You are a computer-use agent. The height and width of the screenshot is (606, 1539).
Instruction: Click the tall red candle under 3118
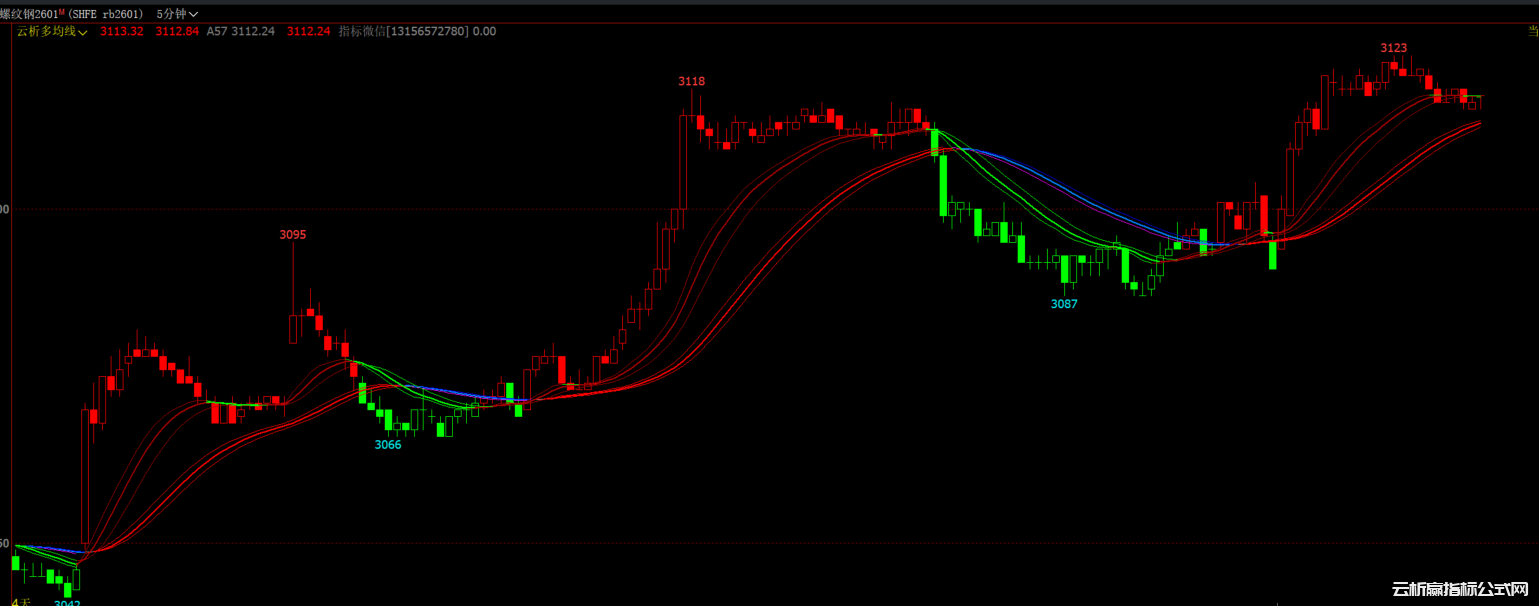click(x=684, y=160)
